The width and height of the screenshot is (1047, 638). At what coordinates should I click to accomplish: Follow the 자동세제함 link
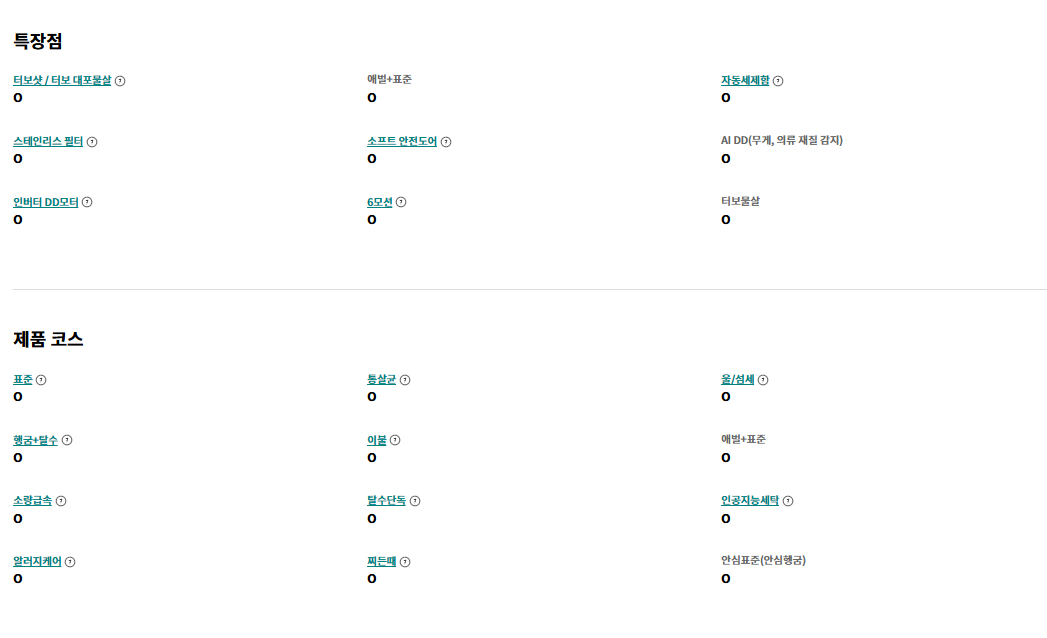point(745,80)
